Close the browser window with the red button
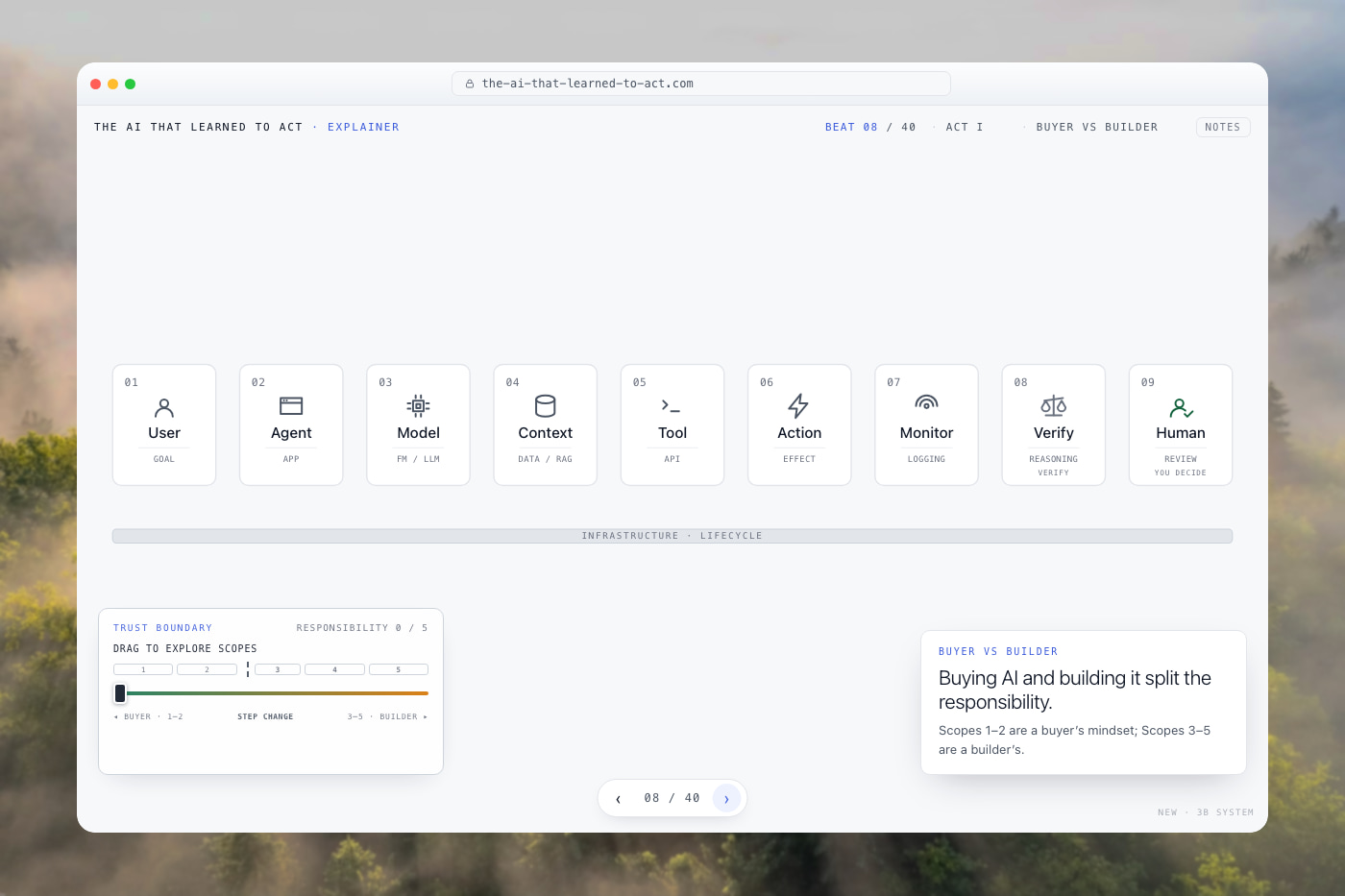1345x896 pixels. coord(96,84)
